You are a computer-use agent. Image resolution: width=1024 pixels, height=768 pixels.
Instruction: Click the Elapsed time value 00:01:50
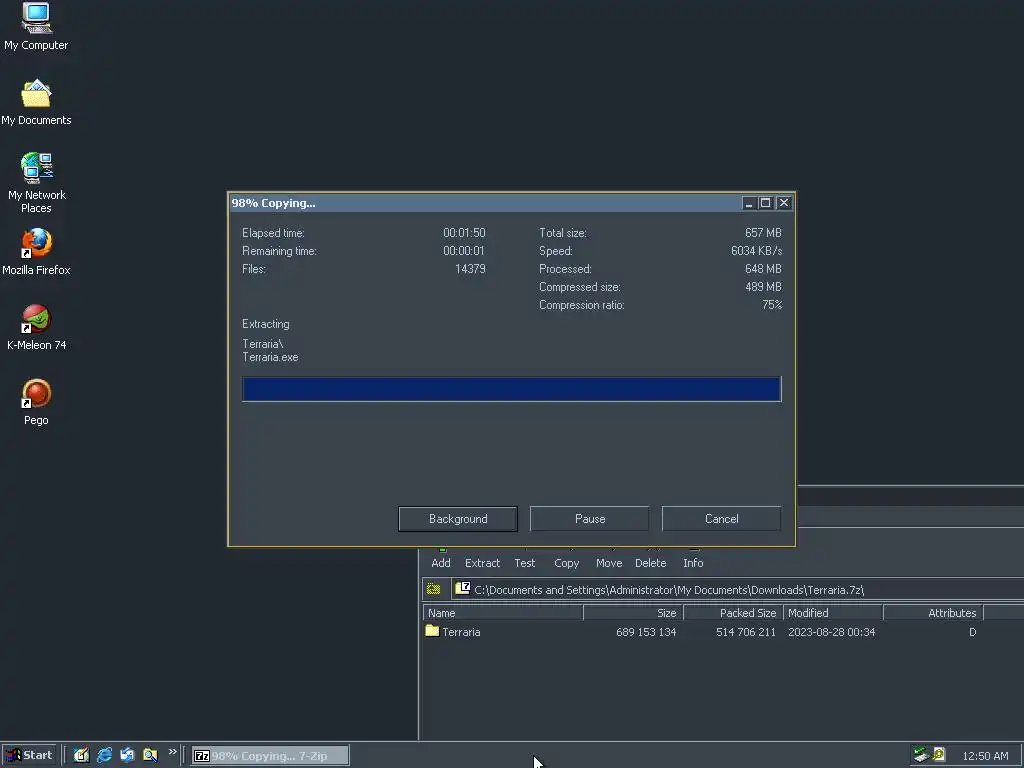coord(464,232)
